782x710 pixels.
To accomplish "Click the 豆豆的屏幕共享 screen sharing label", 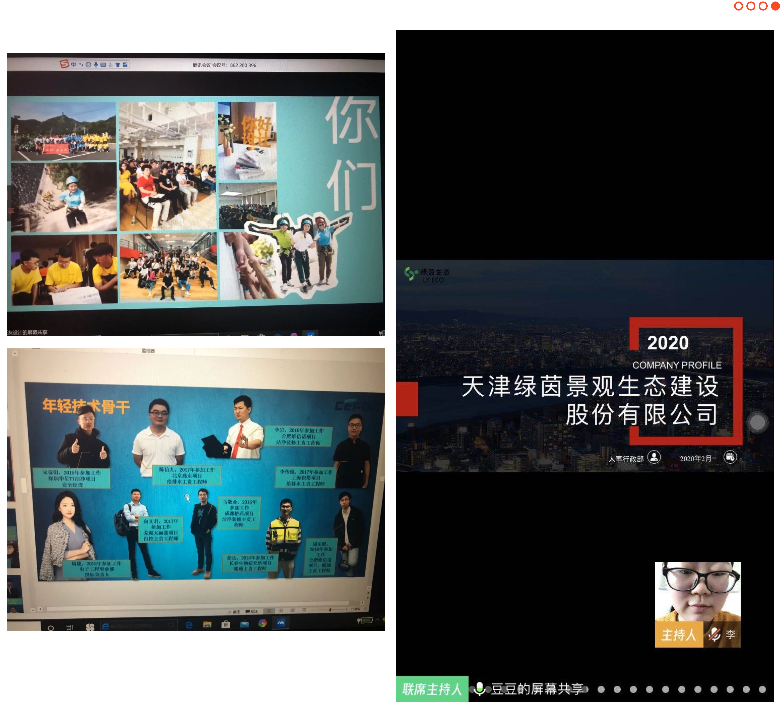I will 536,689.
